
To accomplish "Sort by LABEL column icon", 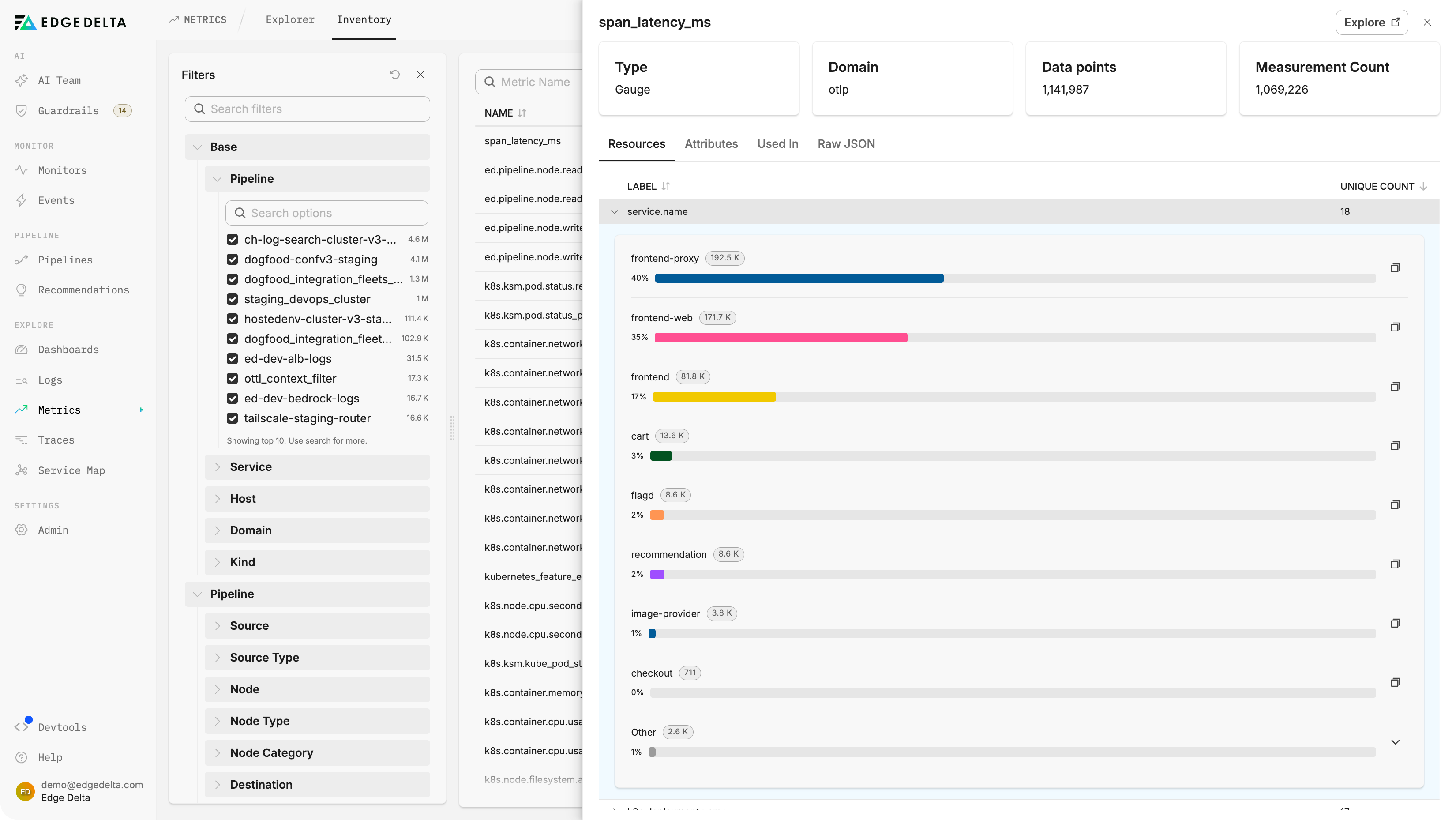I will (x=666, y=187).
